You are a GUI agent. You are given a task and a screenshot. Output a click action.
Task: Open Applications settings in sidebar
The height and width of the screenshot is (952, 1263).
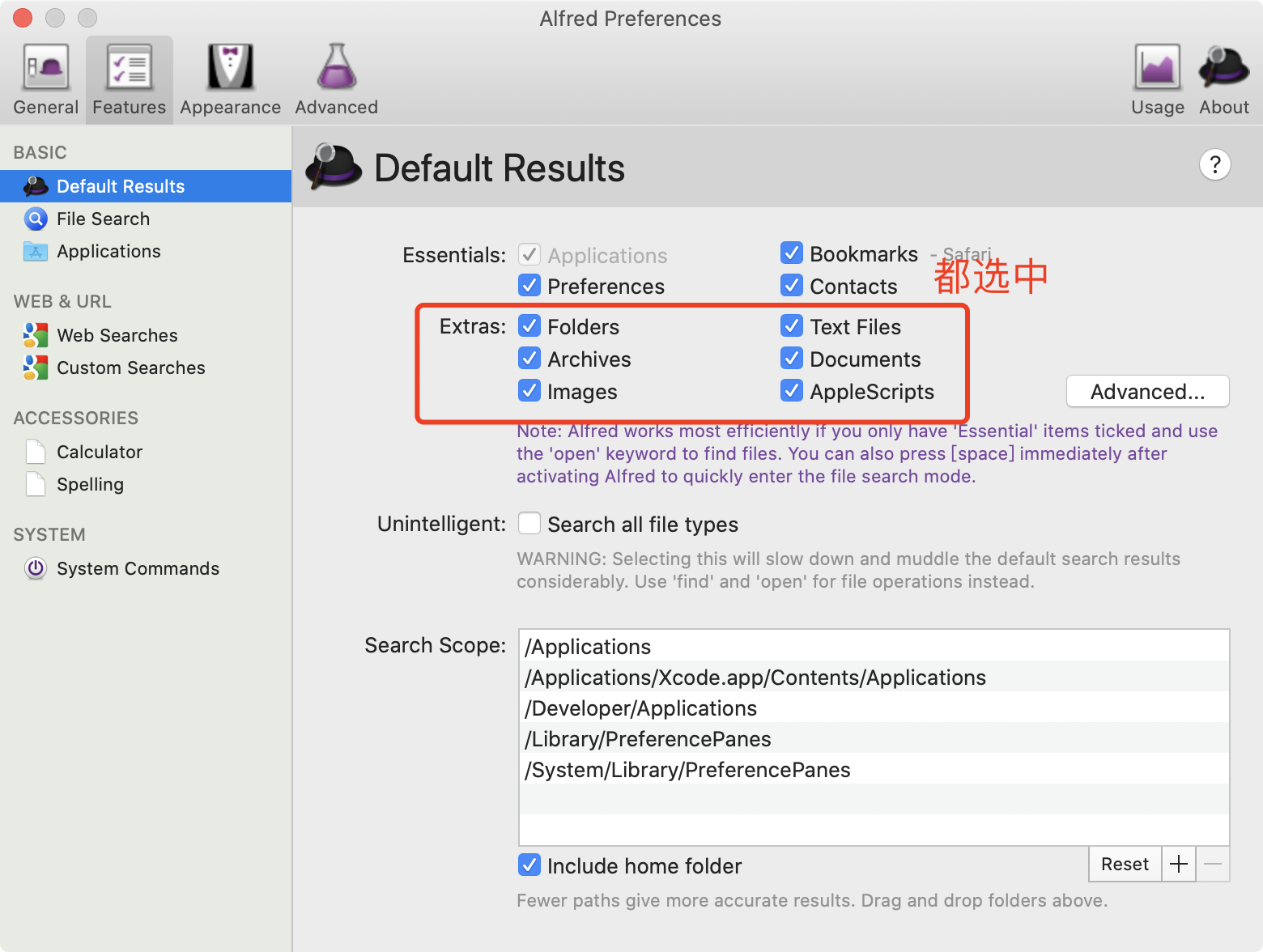pos(146,251)
